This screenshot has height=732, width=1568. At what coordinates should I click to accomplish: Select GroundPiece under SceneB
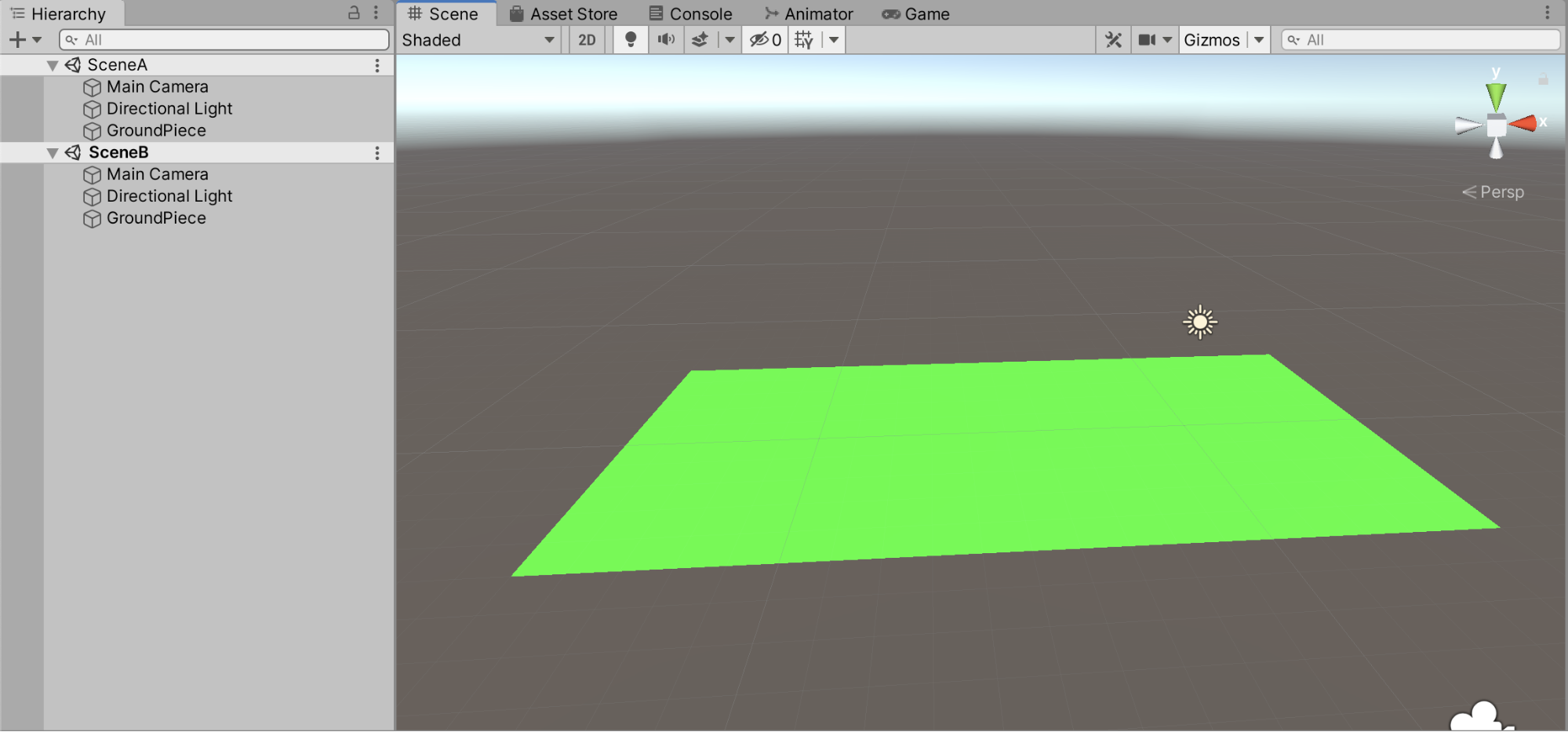[x=156, y=218]
